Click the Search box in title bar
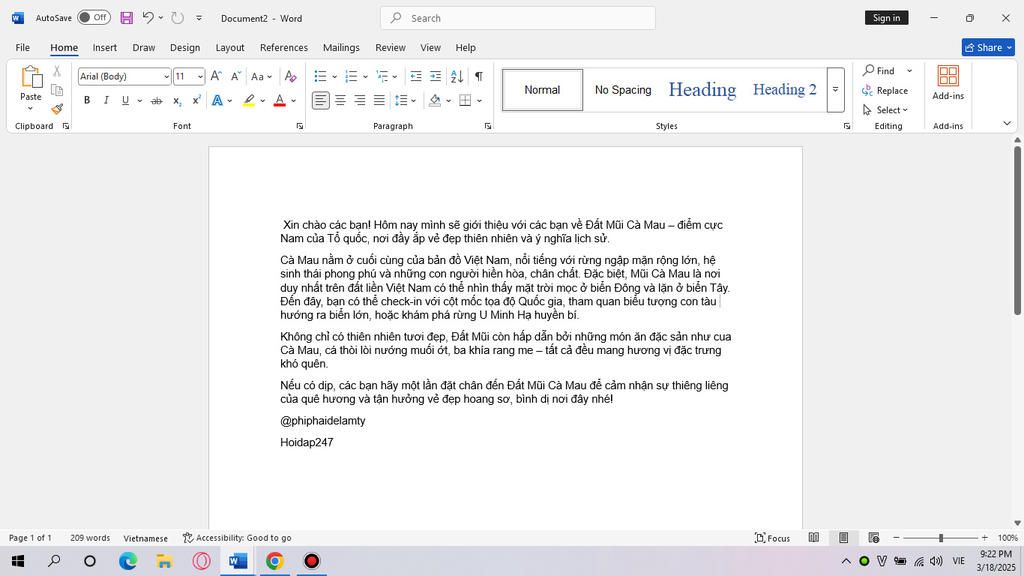The height and width of the screenshot is (576, 1024). [518, 18]
